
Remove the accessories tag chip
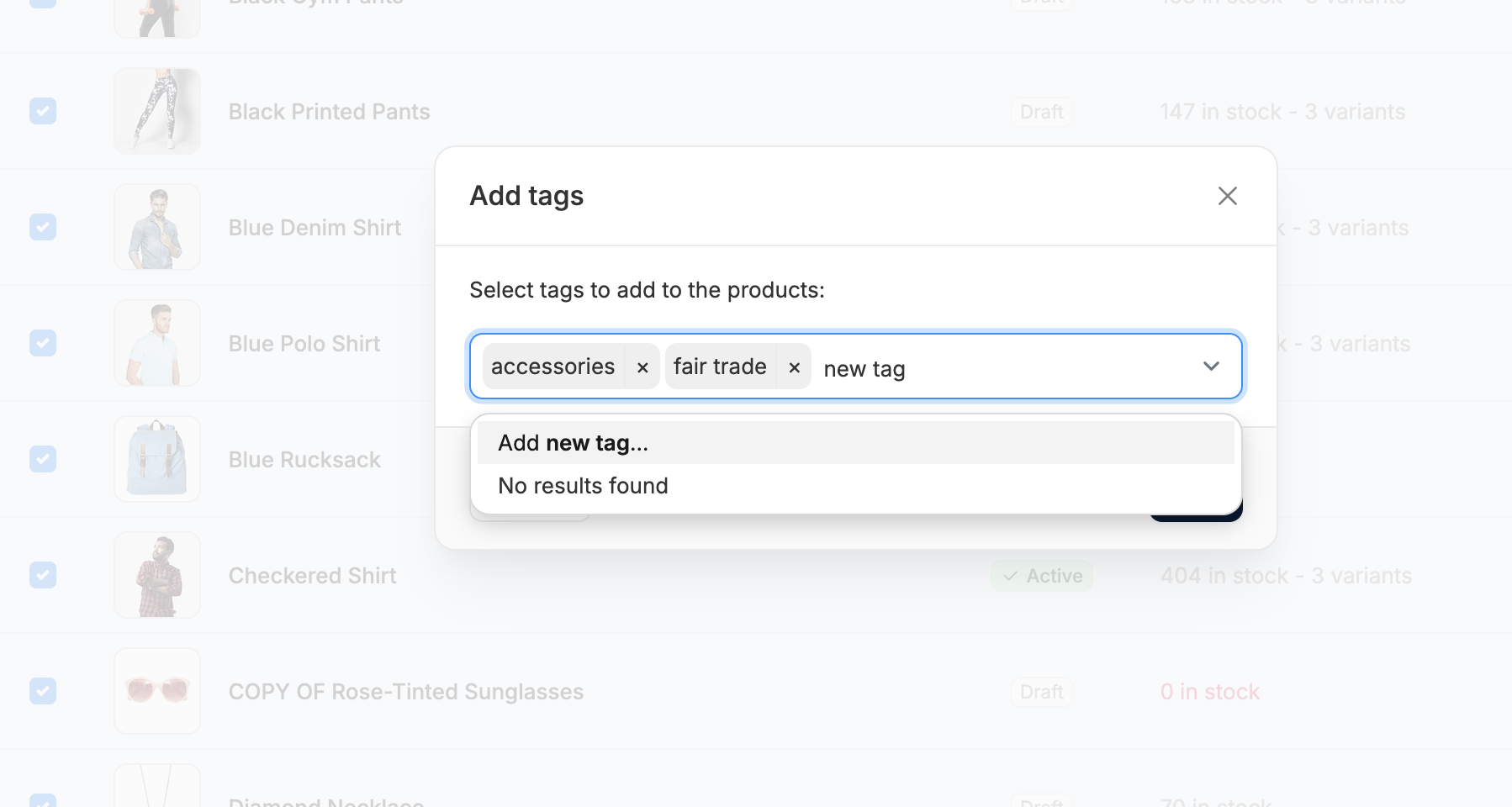click(x=642, y=367)
